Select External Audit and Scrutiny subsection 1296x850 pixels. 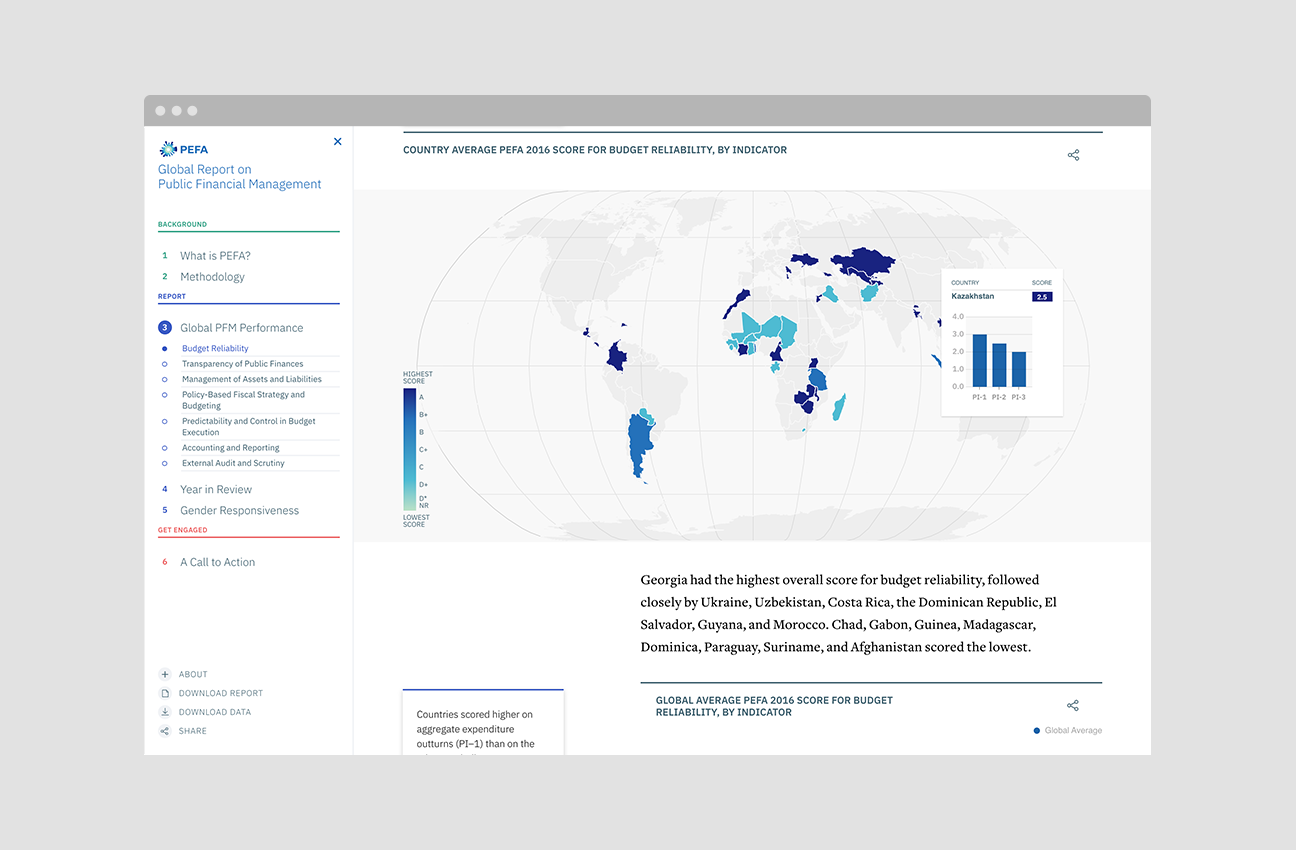click(x=233, y=464)
